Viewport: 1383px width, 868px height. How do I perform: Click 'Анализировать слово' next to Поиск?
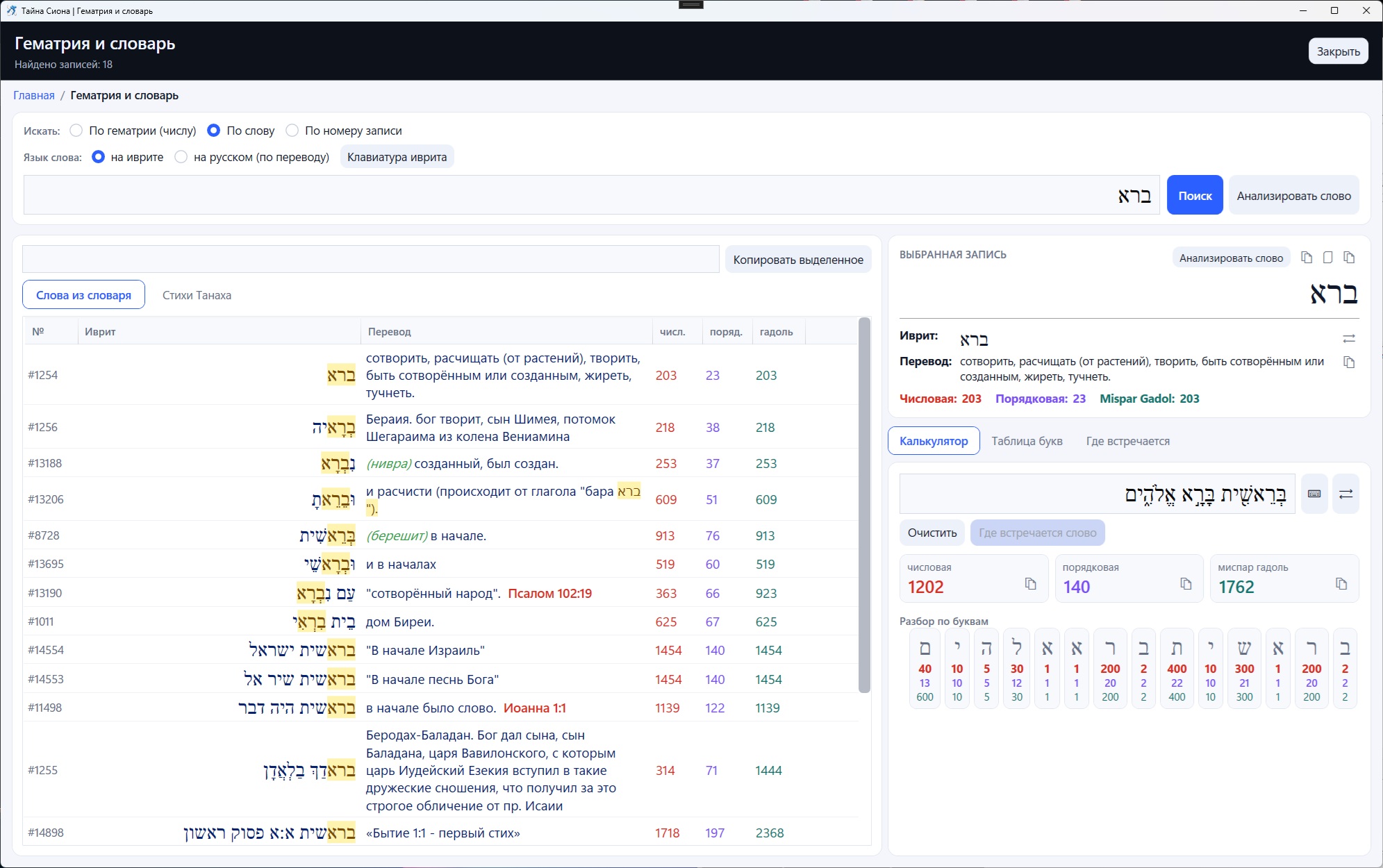pyautogui.click(x=1293, y=196)
